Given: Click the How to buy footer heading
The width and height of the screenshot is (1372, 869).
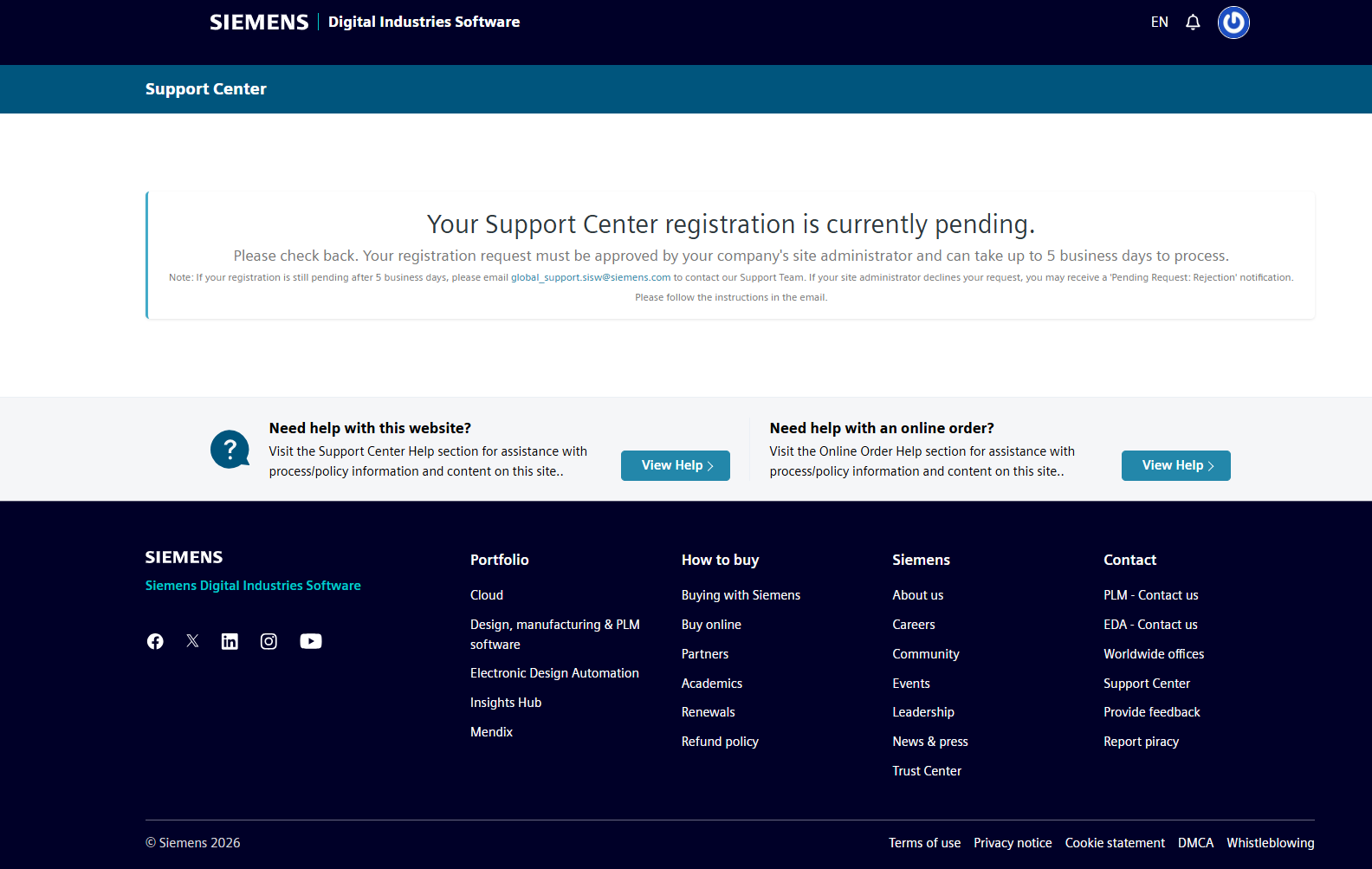Looking at the screenshot, I should (x=720, y=560).
